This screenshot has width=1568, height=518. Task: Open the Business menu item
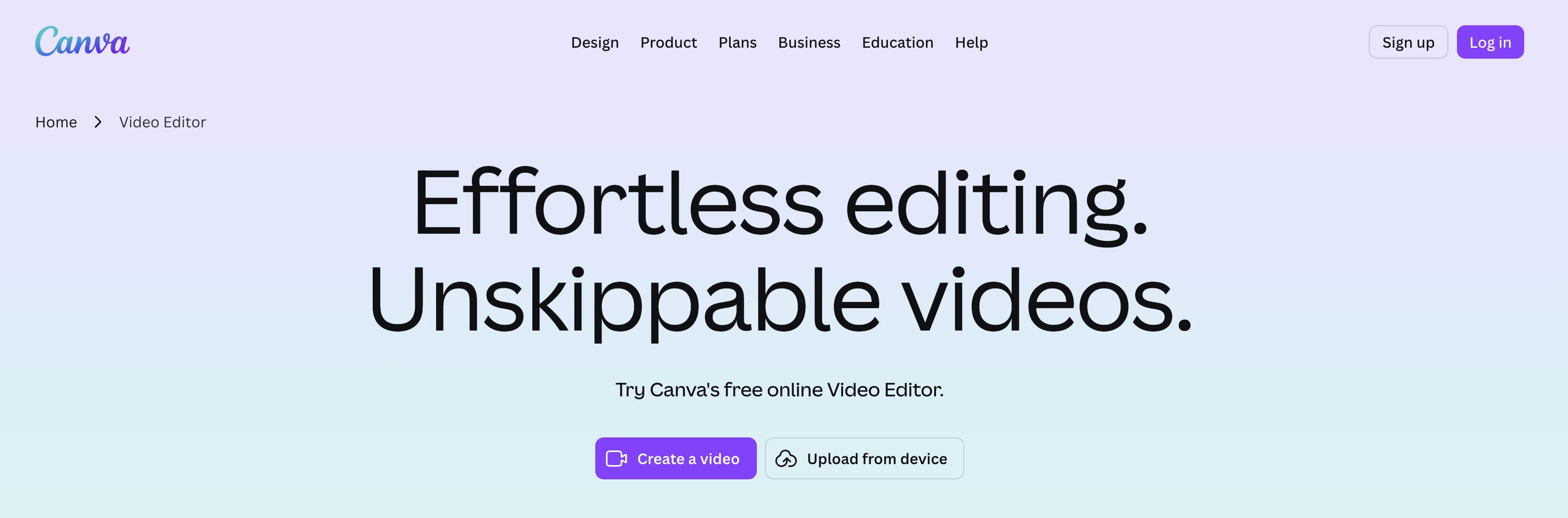coord(809,42)
